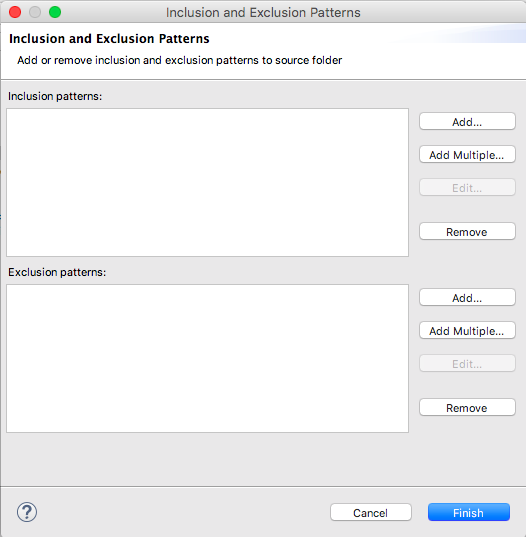Click the 'Inclusion patterns:' label
Image resolution: width=526 pixels, height=537 pixels.
click(55, 96)
